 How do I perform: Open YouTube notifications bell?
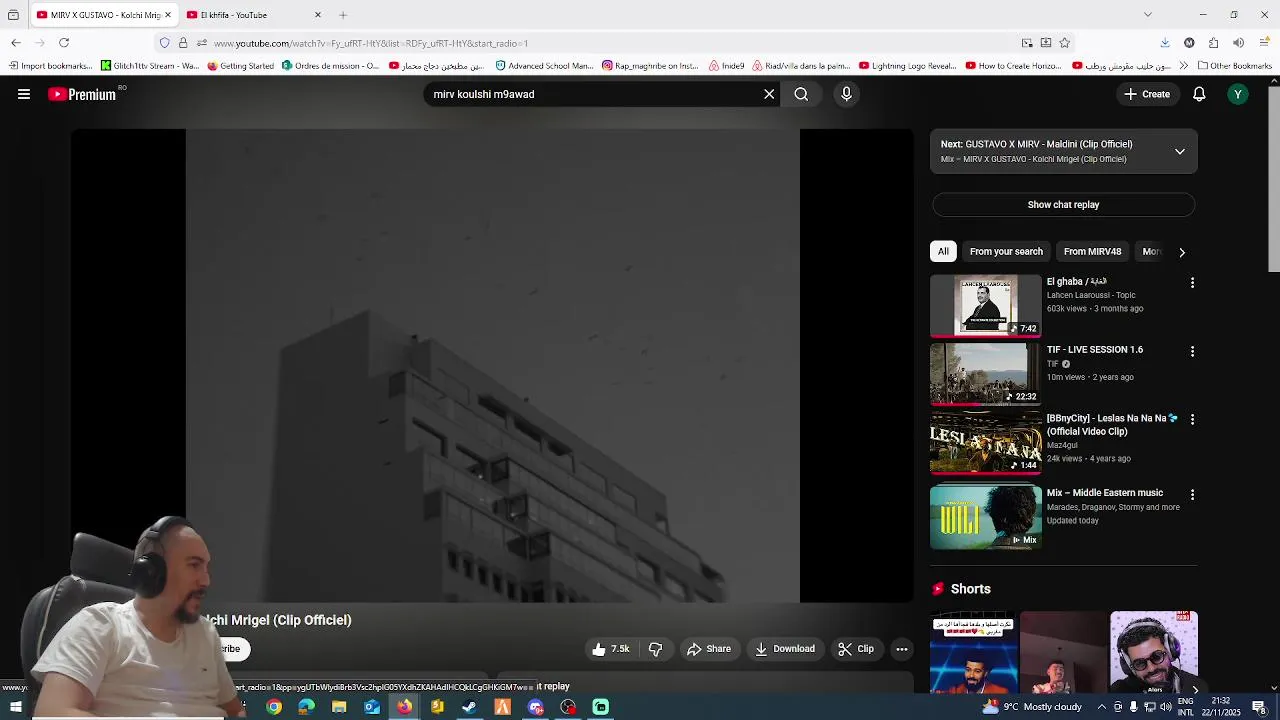pyautogui.click(x=1199, y=94)
